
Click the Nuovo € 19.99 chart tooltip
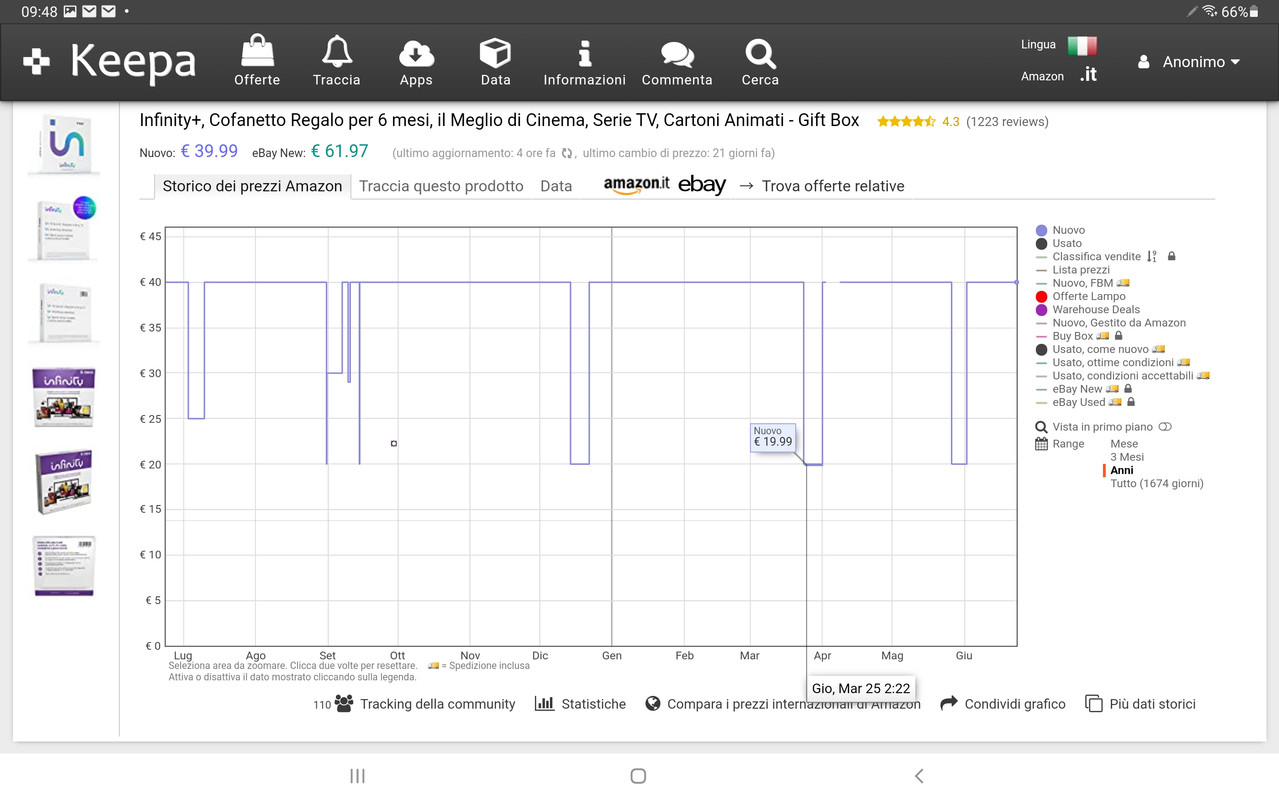[772, 436]
